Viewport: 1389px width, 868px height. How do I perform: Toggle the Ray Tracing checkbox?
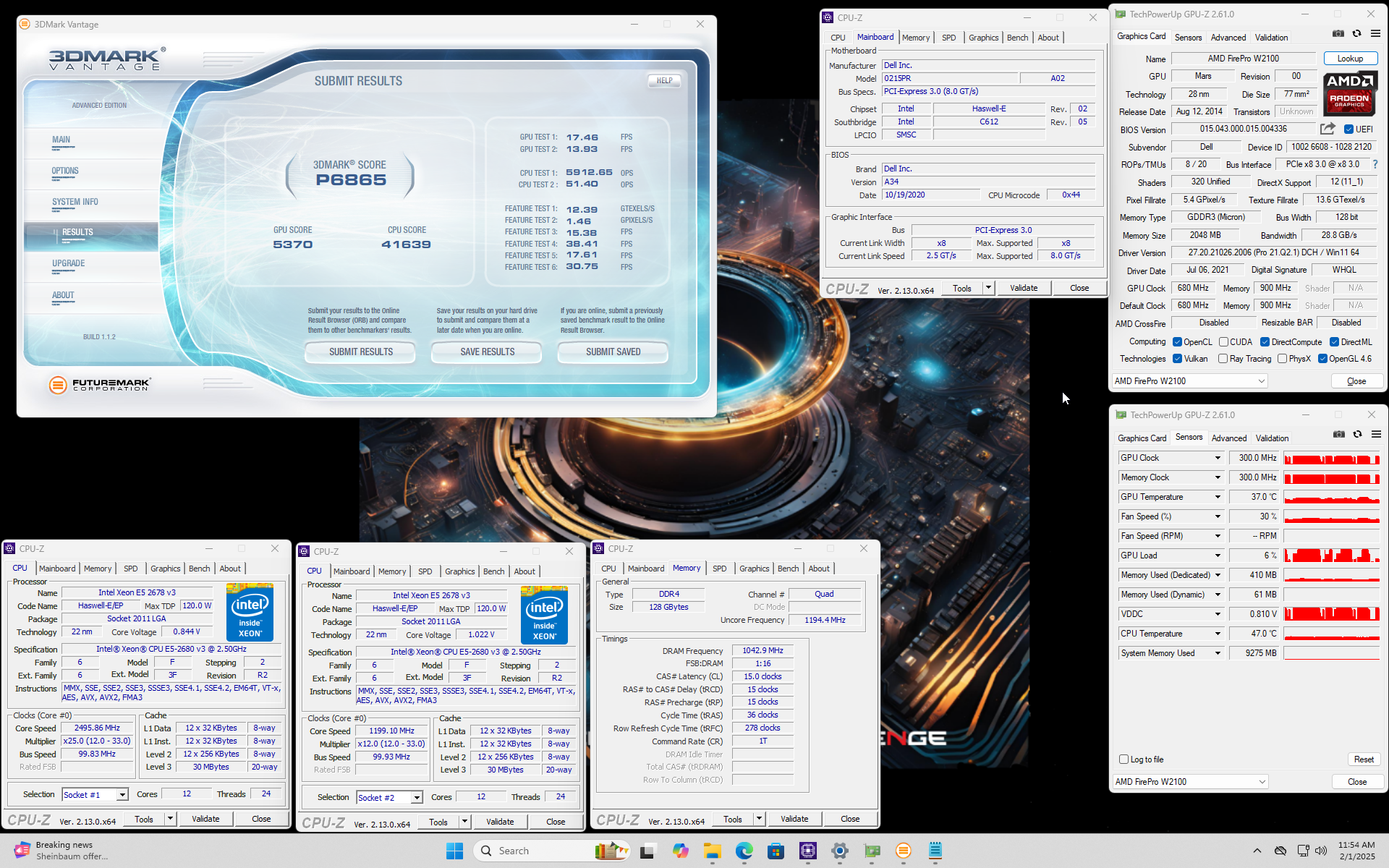[x=1223, y=359]
